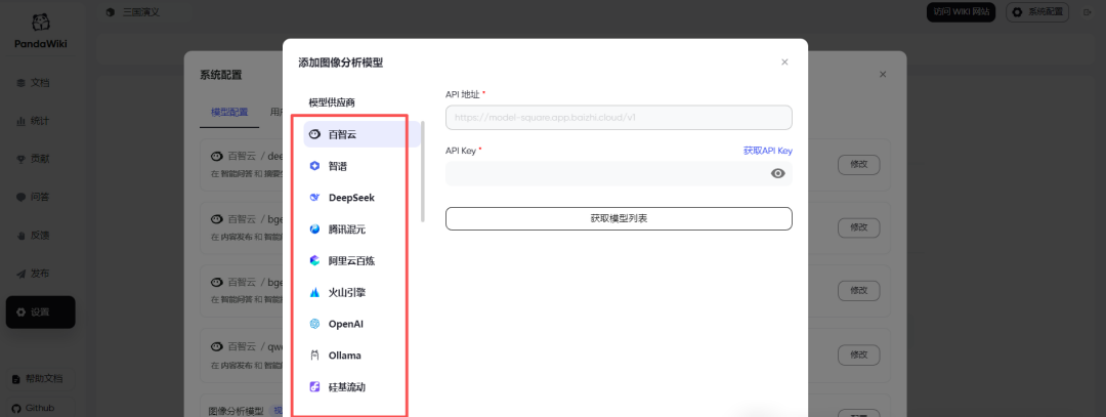Click the 帮助文档 document icon
The image size is (1106, 417).
tap(16, 380)
